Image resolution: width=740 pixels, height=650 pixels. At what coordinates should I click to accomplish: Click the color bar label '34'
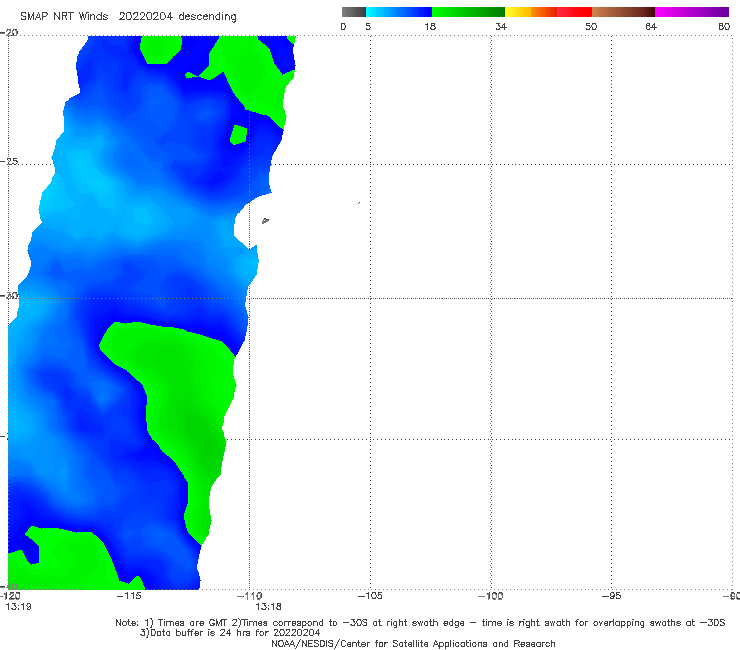[501, 27]
